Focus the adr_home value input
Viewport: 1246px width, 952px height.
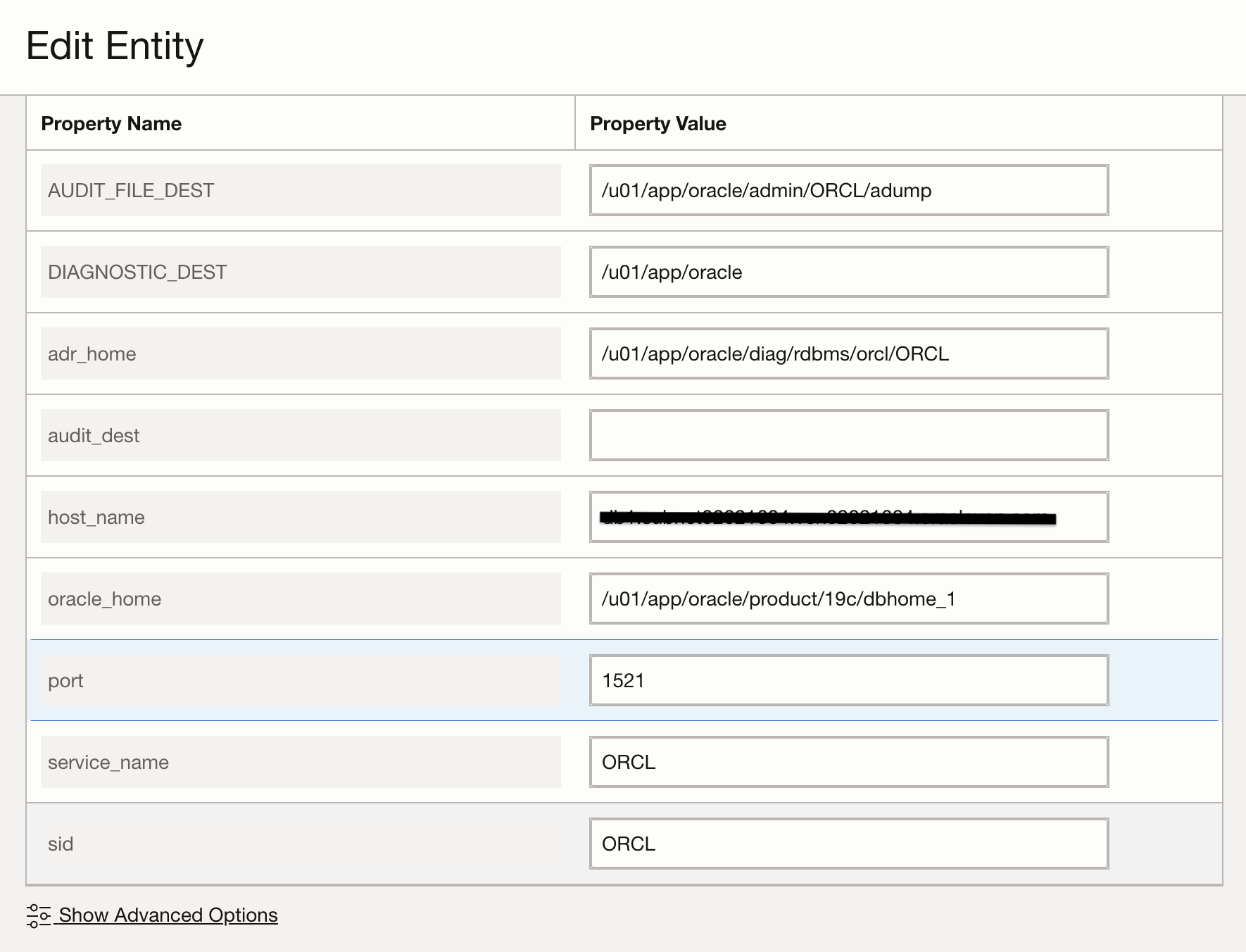(x=848, y=353)
